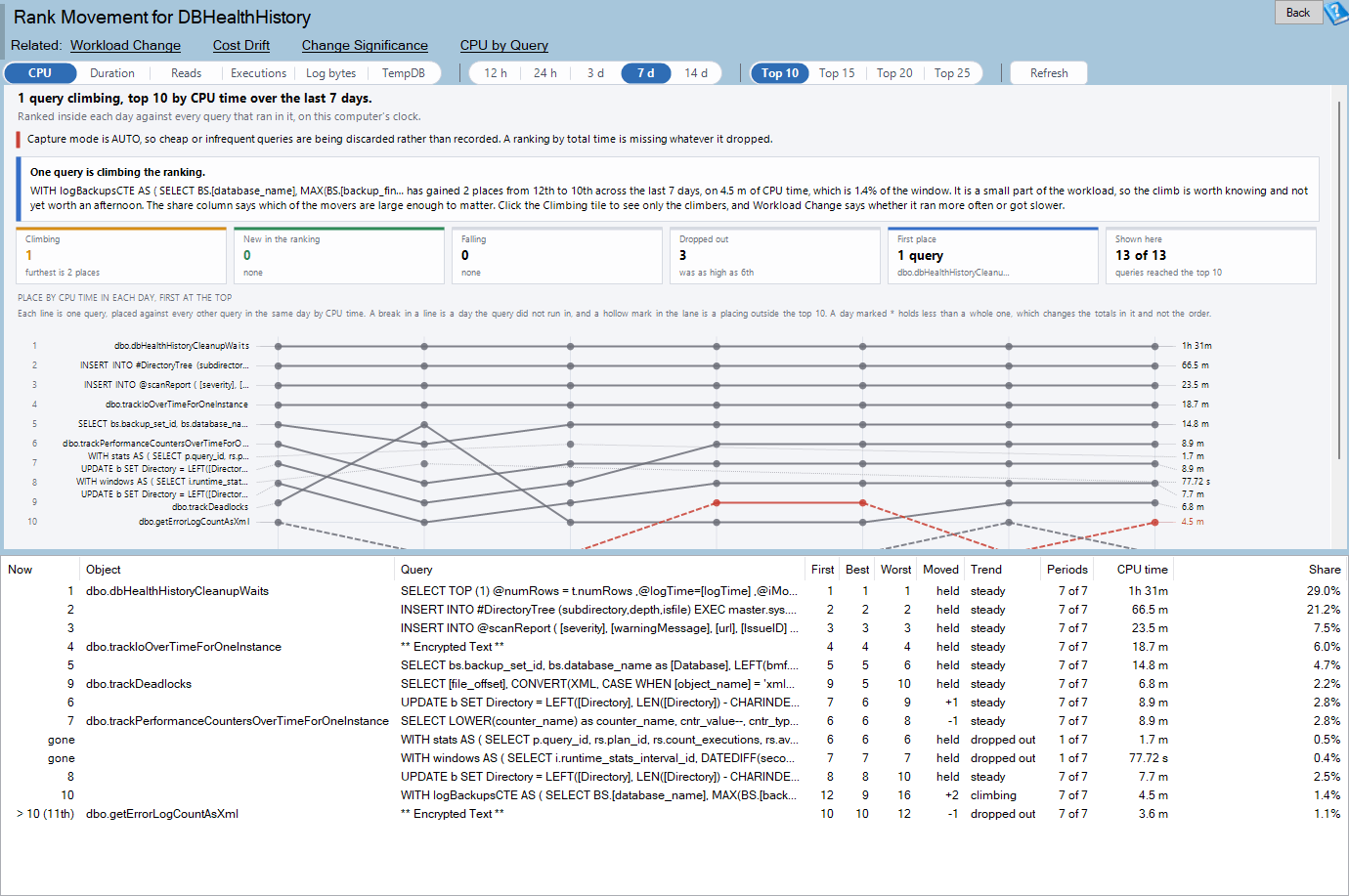Select the dbo.trackDeadlocks table row
Screen dimensions: 1349x896
click(x=674, y=684)
